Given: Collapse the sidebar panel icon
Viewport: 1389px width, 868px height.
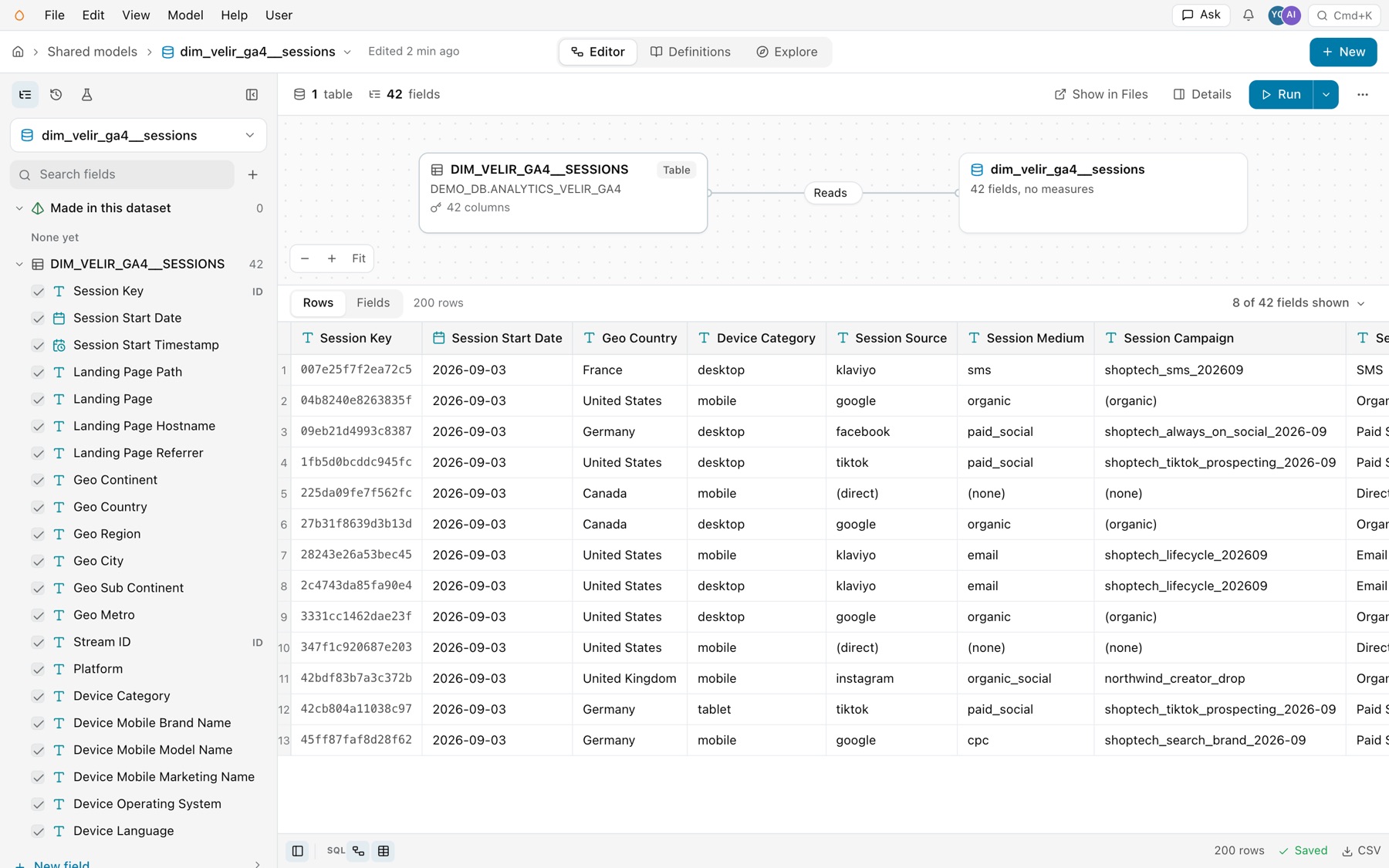Looking at the screenshot, I should pos(252,94).
